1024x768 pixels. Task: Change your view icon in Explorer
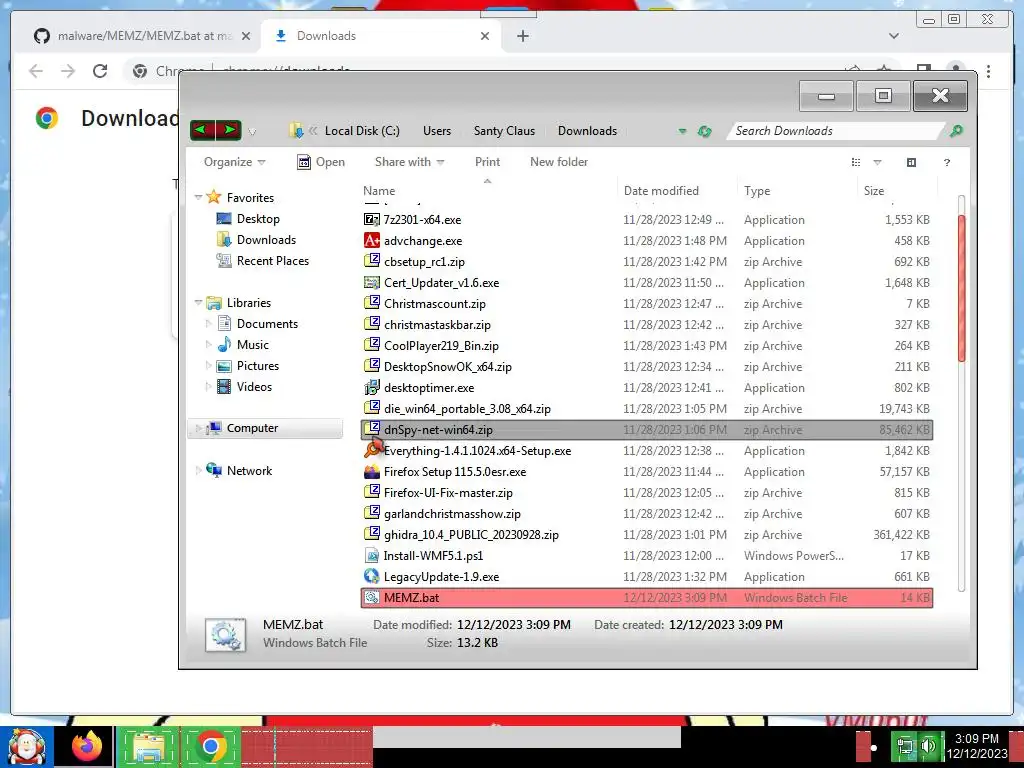click(856, 163)
